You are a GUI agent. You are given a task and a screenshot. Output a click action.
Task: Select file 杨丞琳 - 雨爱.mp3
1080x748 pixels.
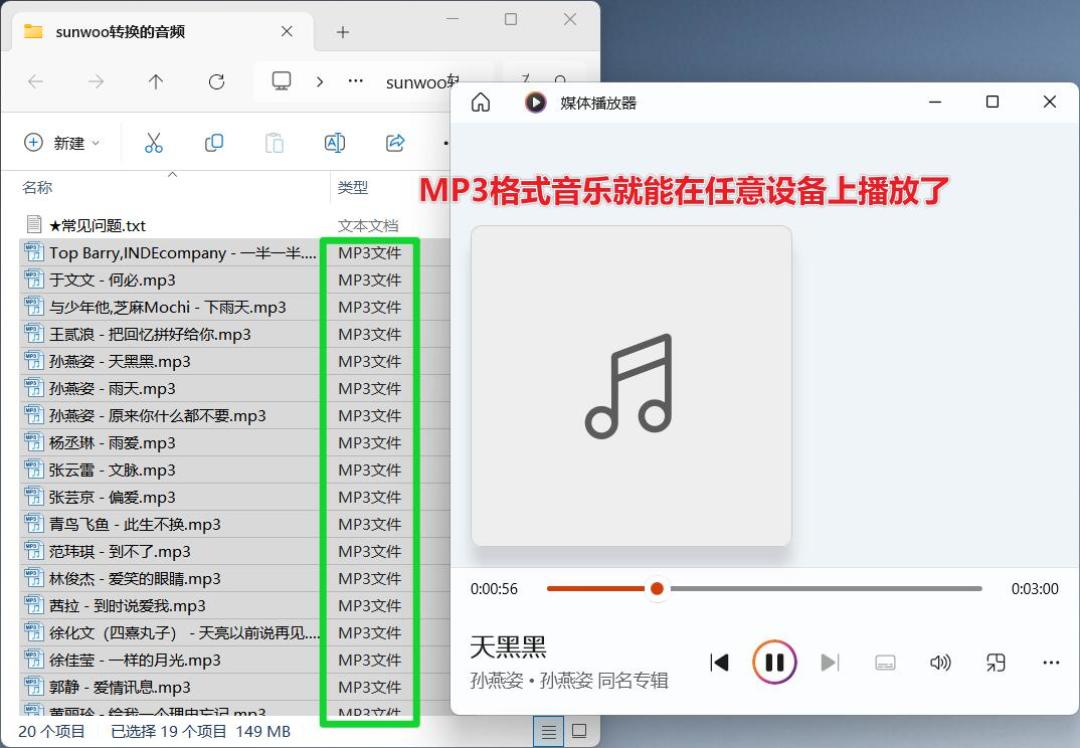coord(112,443)
